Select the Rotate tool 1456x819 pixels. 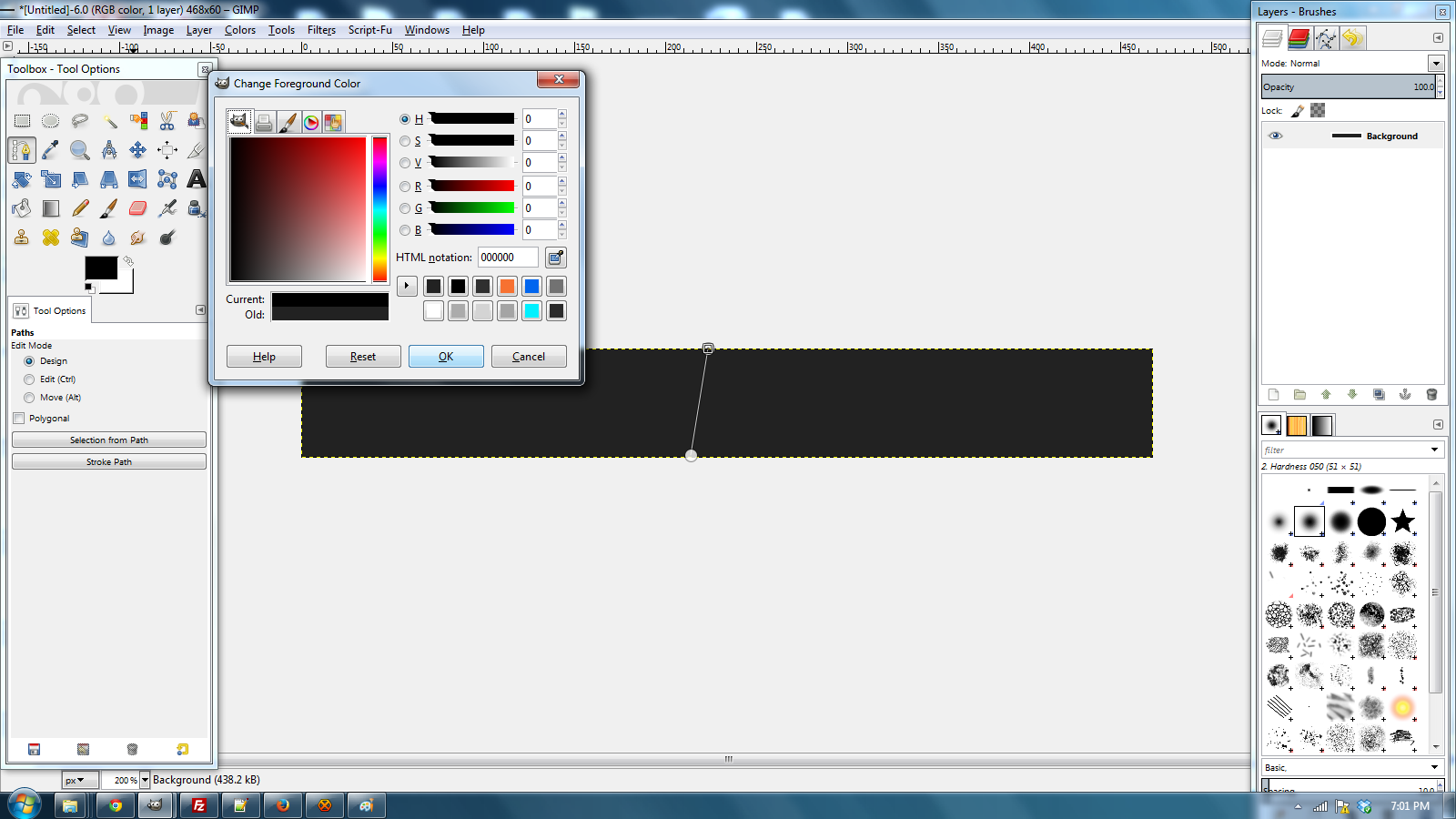click(22, 179)
